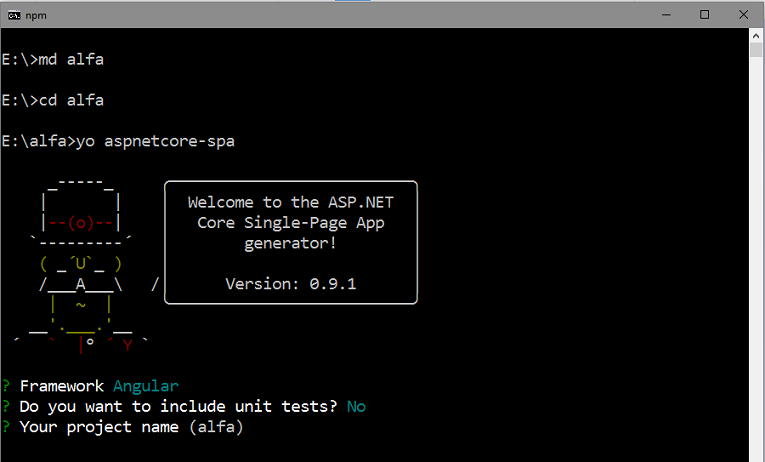Click the 'No' unit tests answer

tap(356, 407)
